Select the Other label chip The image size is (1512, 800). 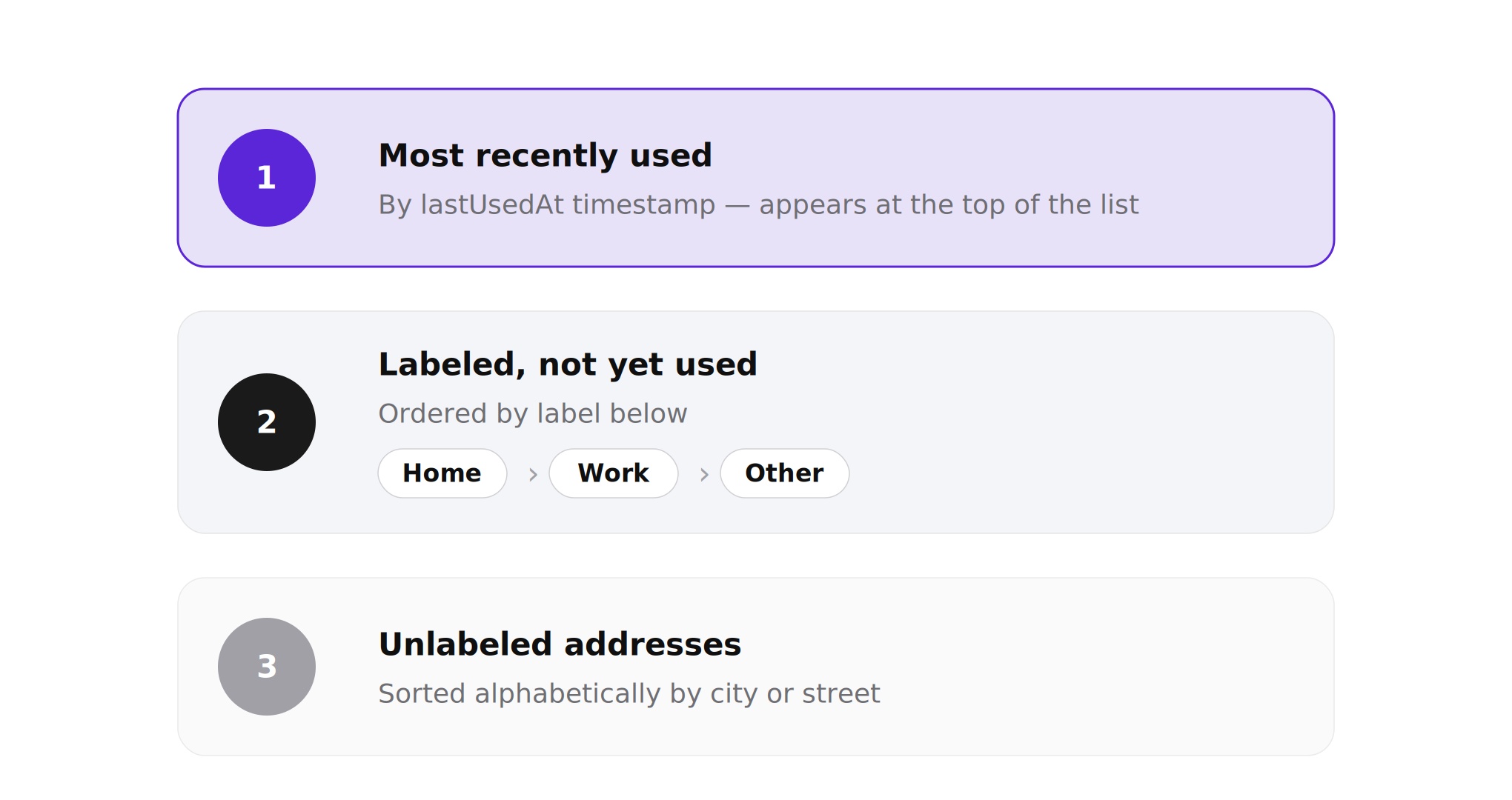[x=785, y=473]
